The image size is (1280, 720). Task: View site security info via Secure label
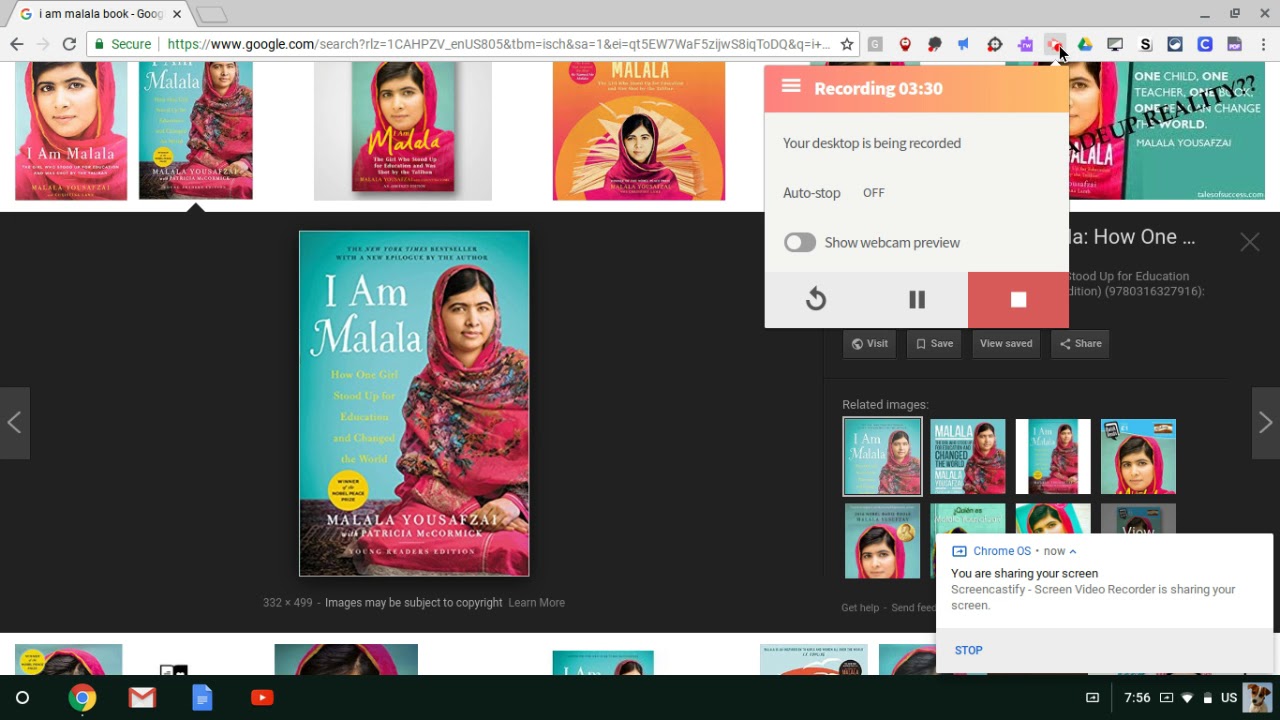[x=122, y=44]
